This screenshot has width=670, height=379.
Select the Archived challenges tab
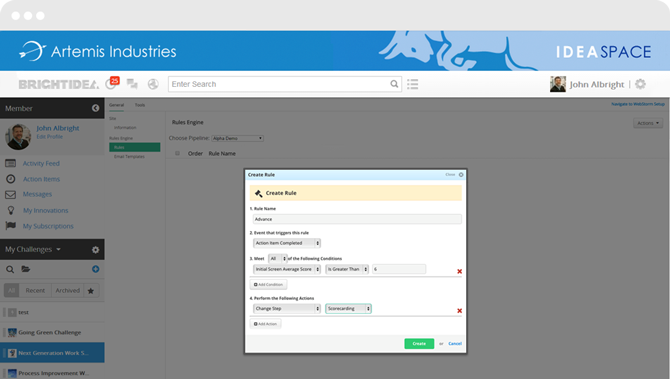point(68,291)
